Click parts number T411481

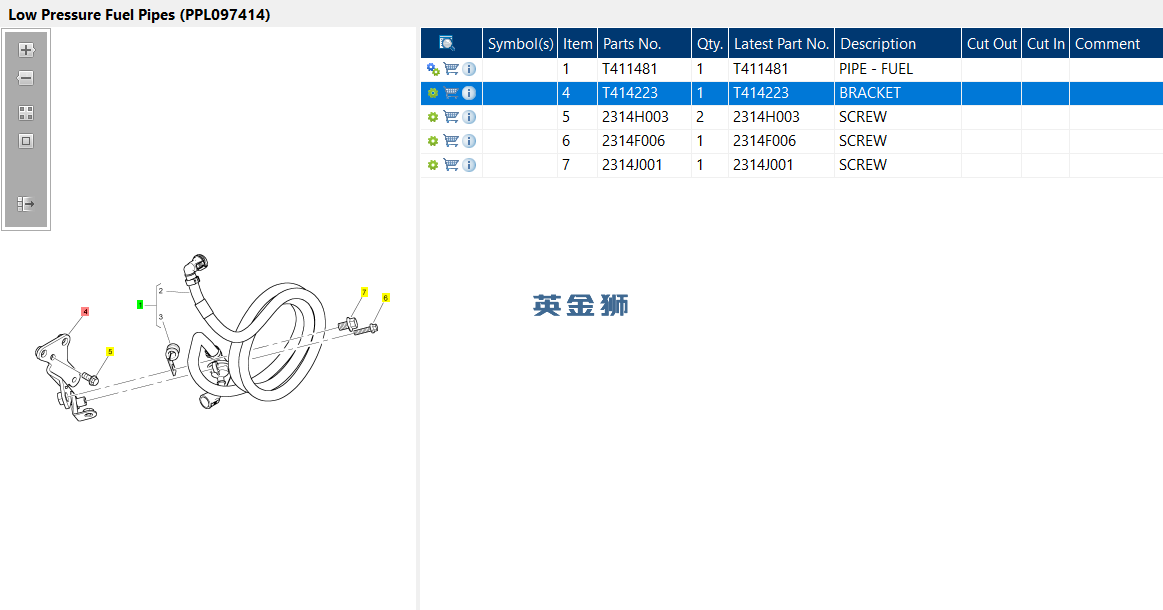pos(630,69)
